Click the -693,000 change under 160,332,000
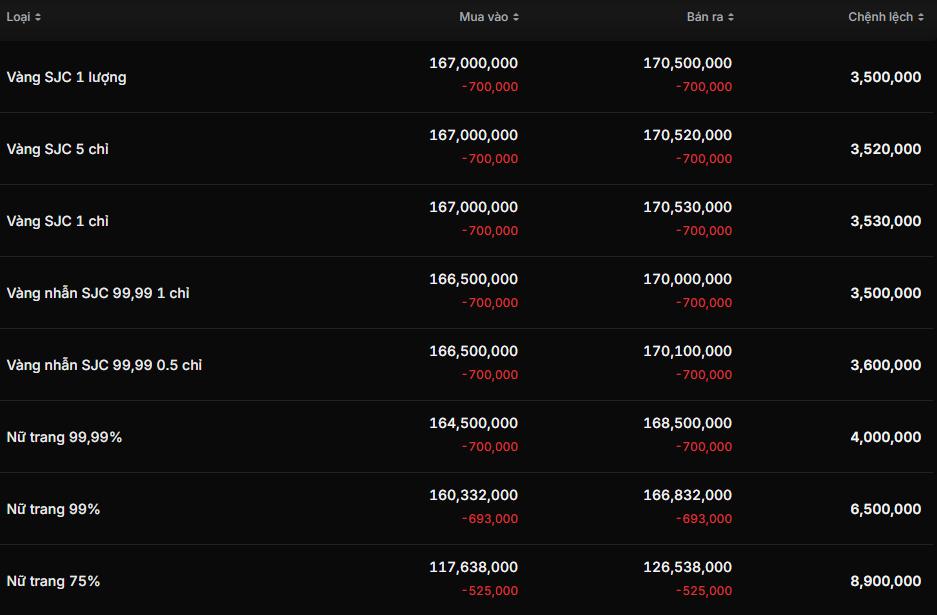937x615 pixels. tap(489, 519)
